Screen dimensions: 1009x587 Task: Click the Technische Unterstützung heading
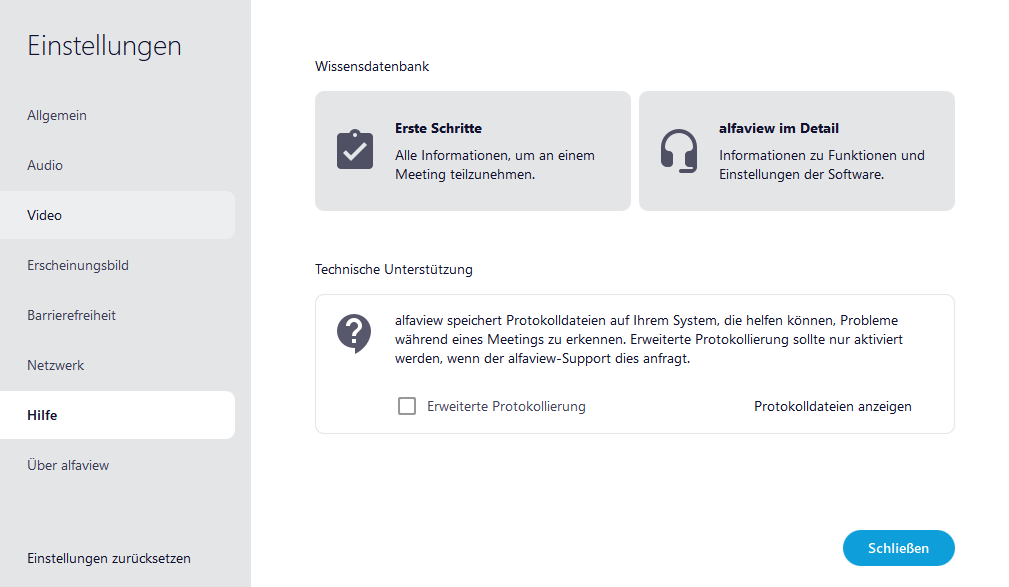(x=384, y=269)
